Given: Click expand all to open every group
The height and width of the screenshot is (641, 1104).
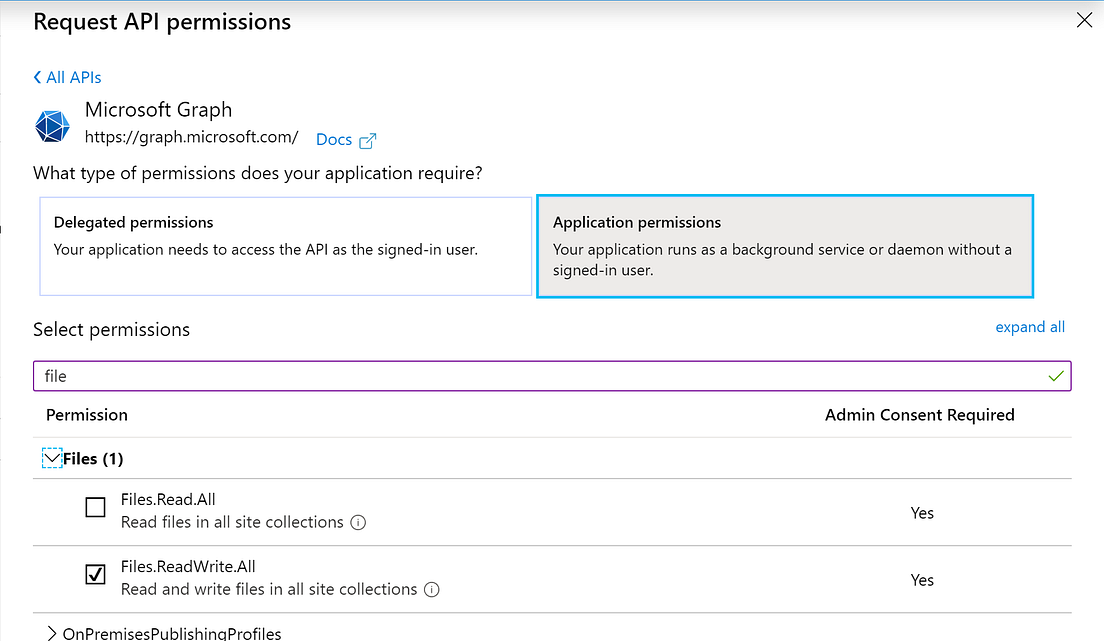Looking at the screenshot, I should pyautogui.click(x=1030, y=327).
